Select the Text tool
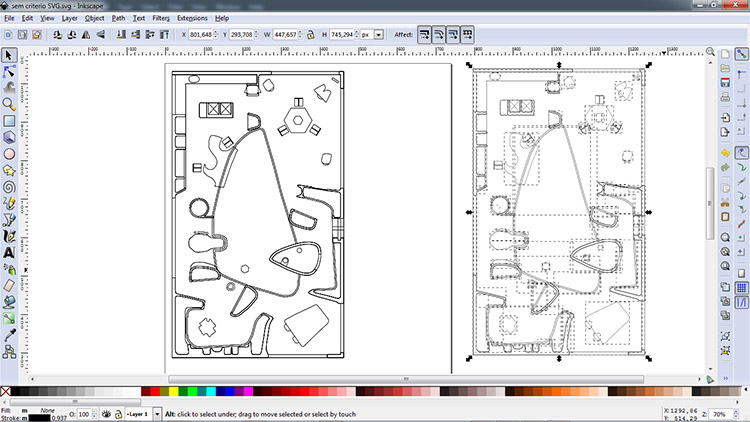 tap(9, 253)
